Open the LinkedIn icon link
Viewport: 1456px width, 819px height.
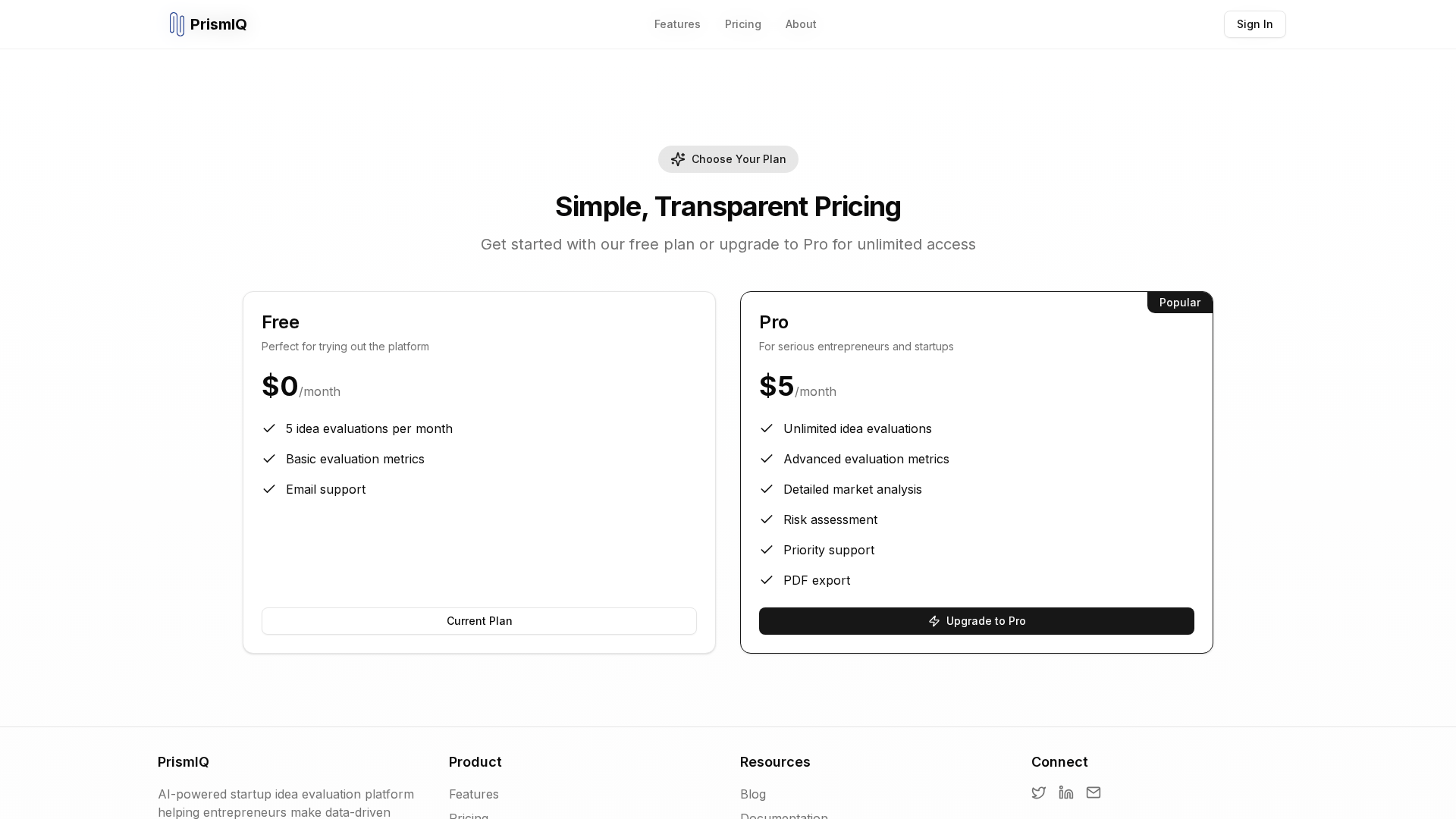coord(1065,792)
